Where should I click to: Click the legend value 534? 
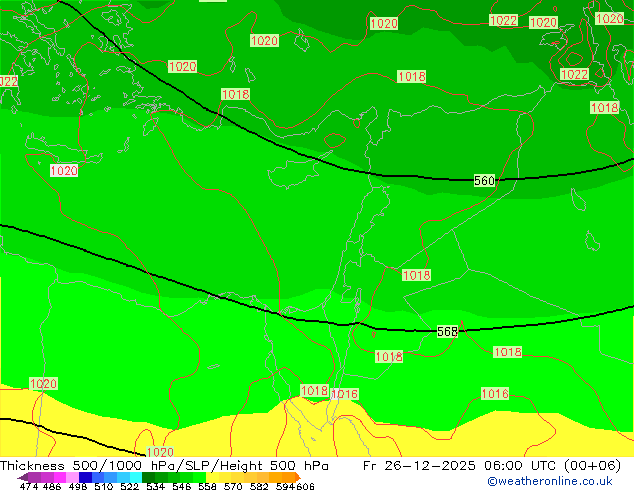[155, 486]
